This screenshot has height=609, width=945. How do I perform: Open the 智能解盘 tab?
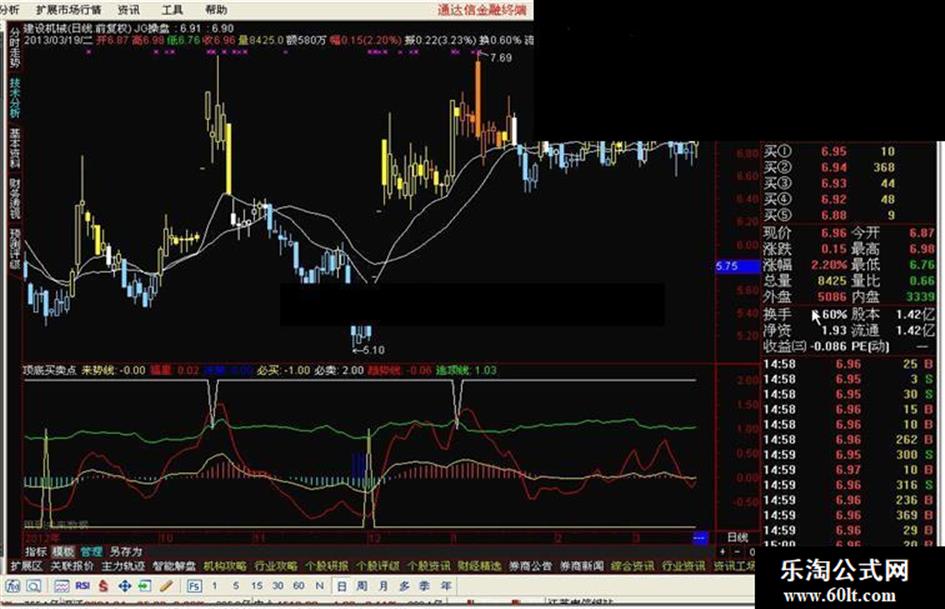tap(174, 566)
